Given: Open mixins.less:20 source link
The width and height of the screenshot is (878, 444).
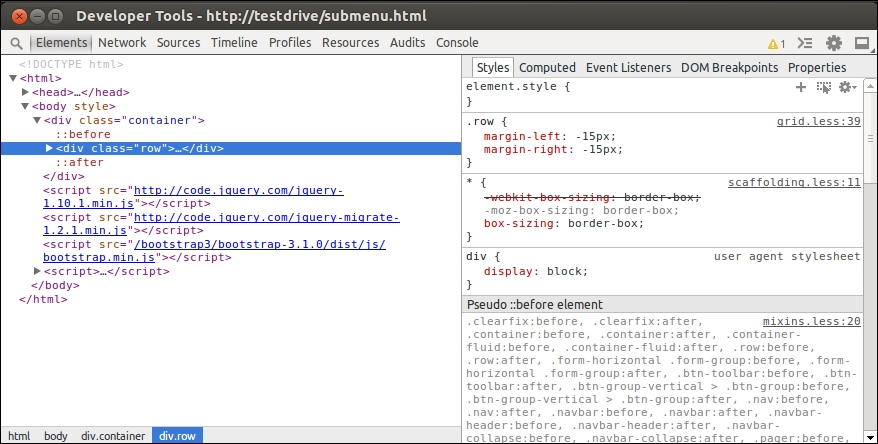Looking at the screenshot, I should click(811, 321).
